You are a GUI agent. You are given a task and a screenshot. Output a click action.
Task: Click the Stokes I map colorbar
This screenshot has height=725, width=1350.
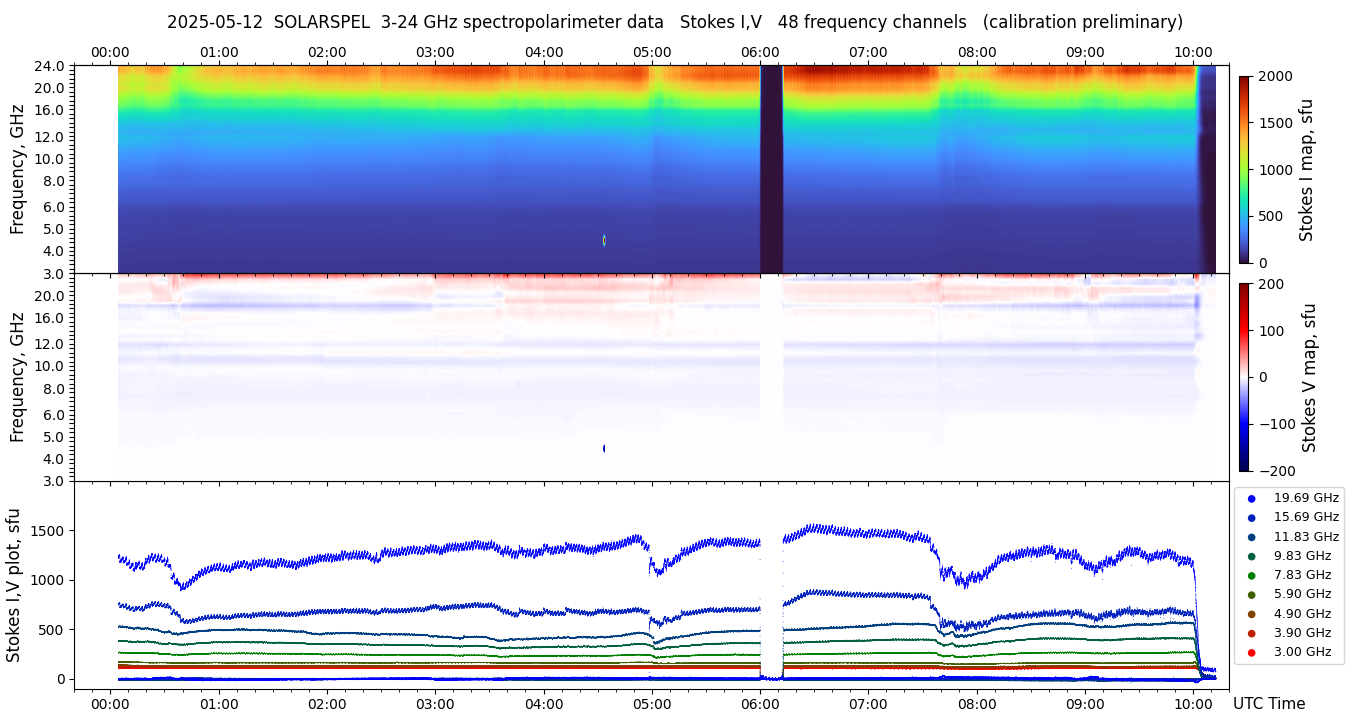coord(1244,169)
